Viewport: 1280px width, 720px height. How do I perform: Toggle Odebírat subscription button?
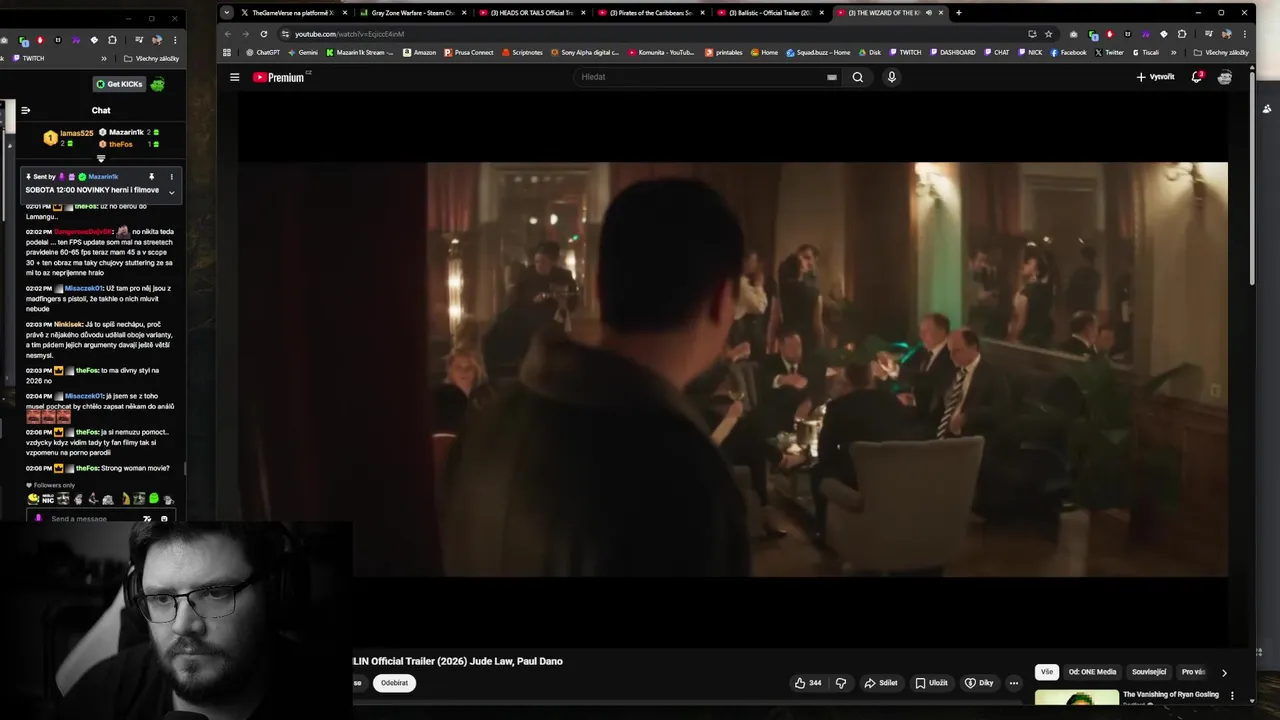394,683
